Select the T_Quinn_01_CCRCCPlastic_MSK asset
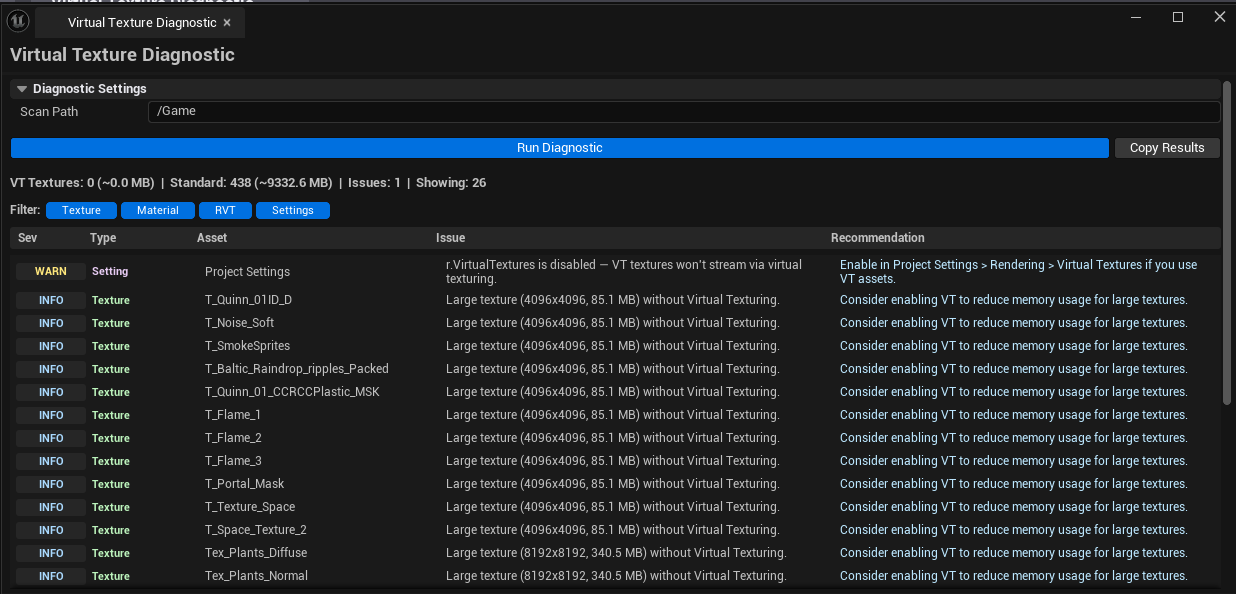Screen dimensions: 1236x594 coord(292,392)
